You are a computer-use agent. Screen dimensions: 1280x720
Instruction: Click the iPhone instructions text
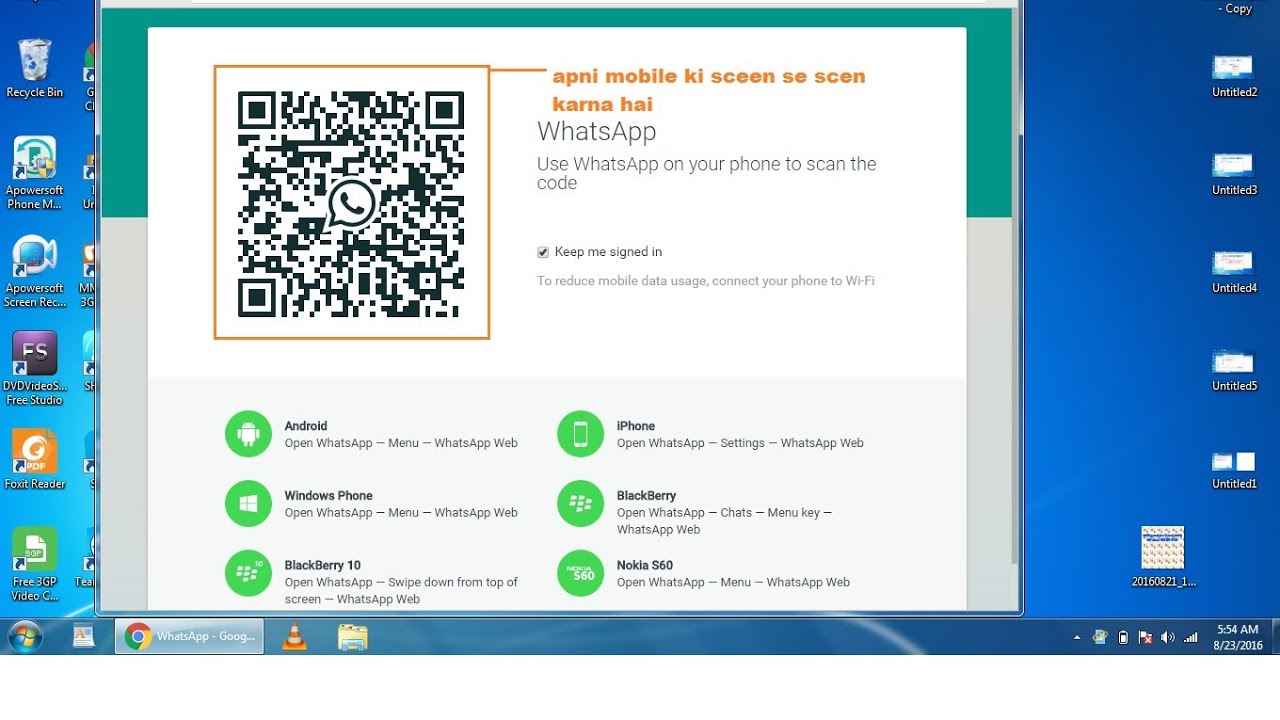click(x=740, y=443)
